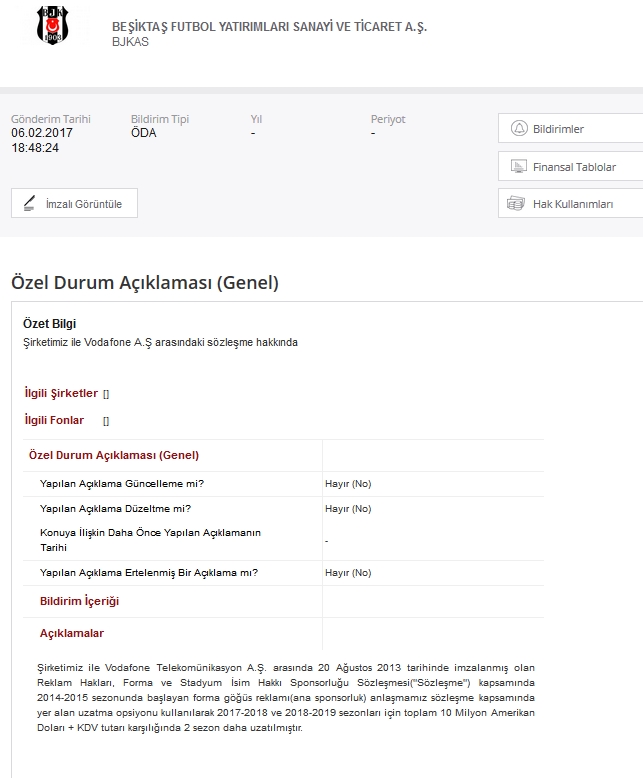Click the bell icon beside Bildirimler
This screenshot has width=643, height=778.
coord(518,129)
